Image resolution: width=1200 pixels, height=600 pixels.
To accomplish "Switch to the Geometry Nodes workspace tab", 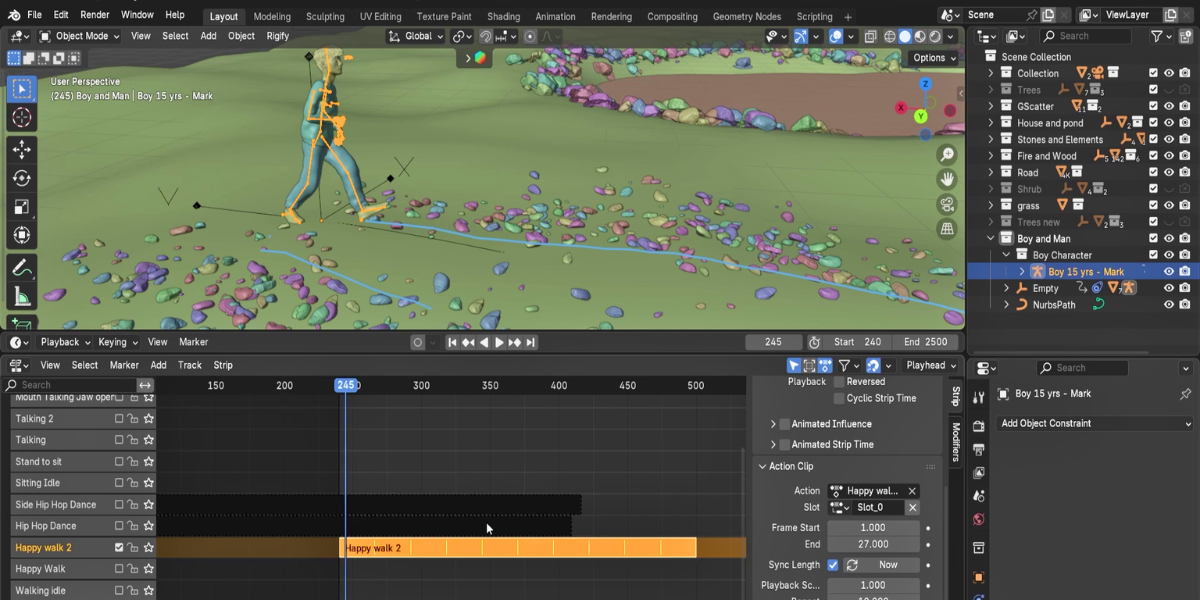I will point(749,16).
